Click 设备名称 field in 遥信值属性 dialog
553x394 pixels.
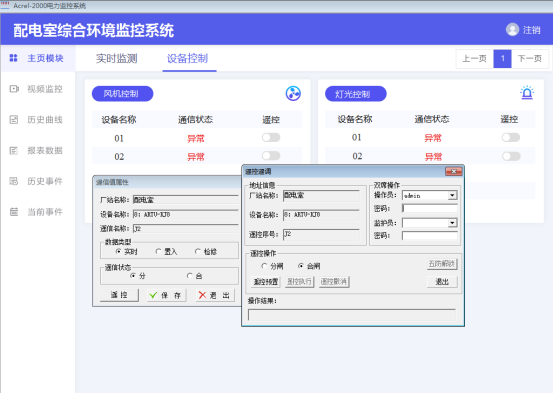[x=187, y=214]
